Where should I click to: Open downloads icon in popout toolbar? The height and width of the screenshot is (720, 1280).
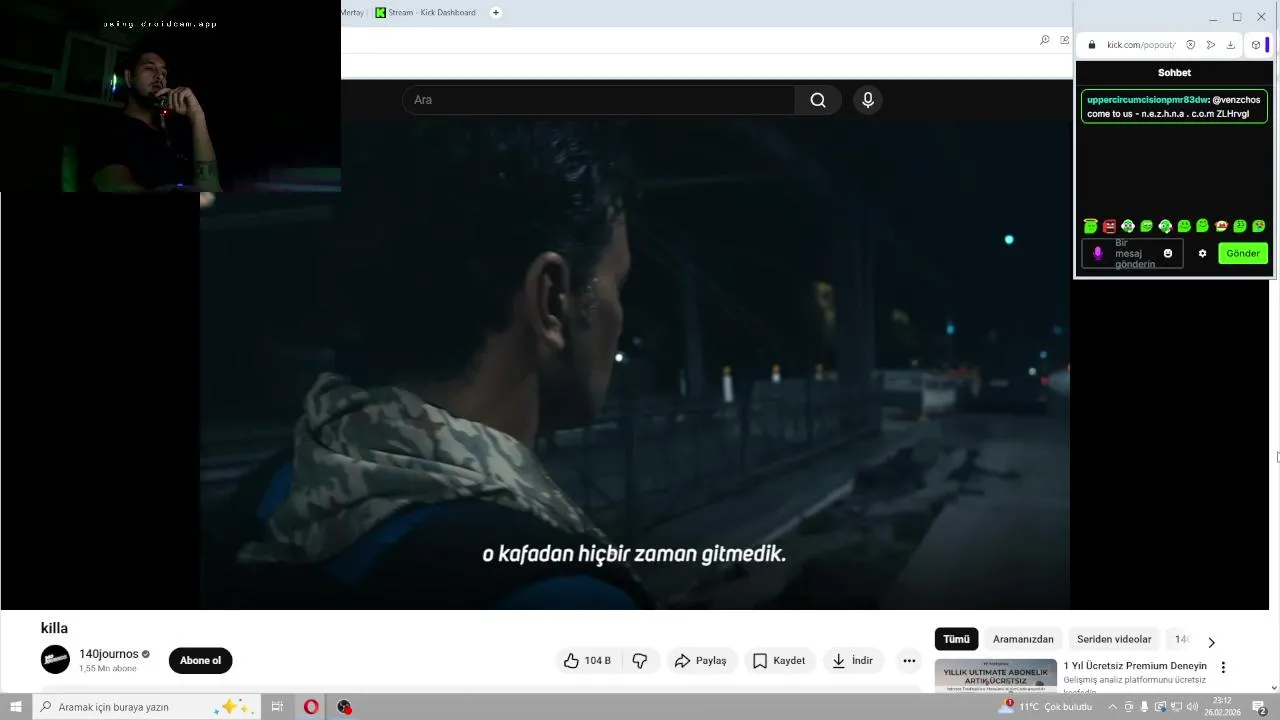coord(1231,45)
